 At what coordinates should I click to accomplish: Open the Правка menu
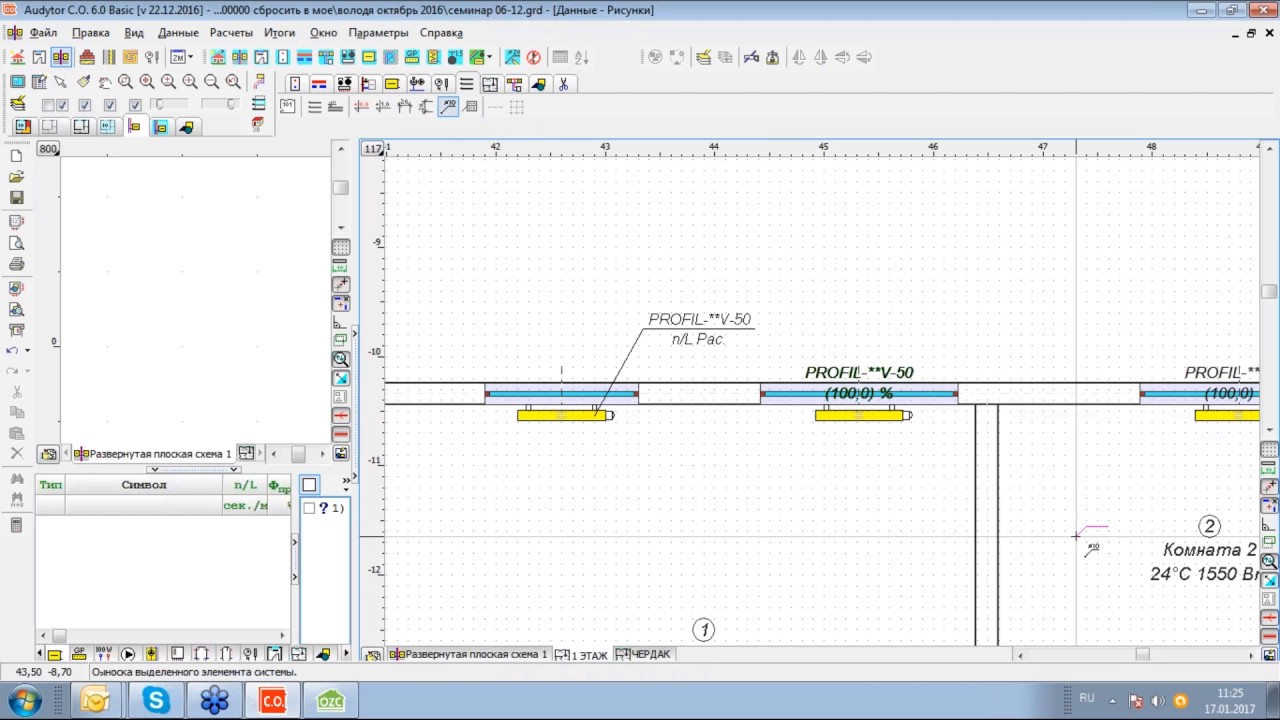coord(90,33)
